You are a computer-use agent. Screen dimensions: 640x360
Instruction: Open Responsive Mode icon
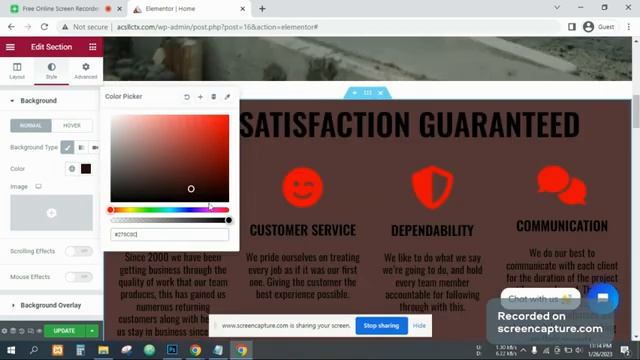(31, 331)
